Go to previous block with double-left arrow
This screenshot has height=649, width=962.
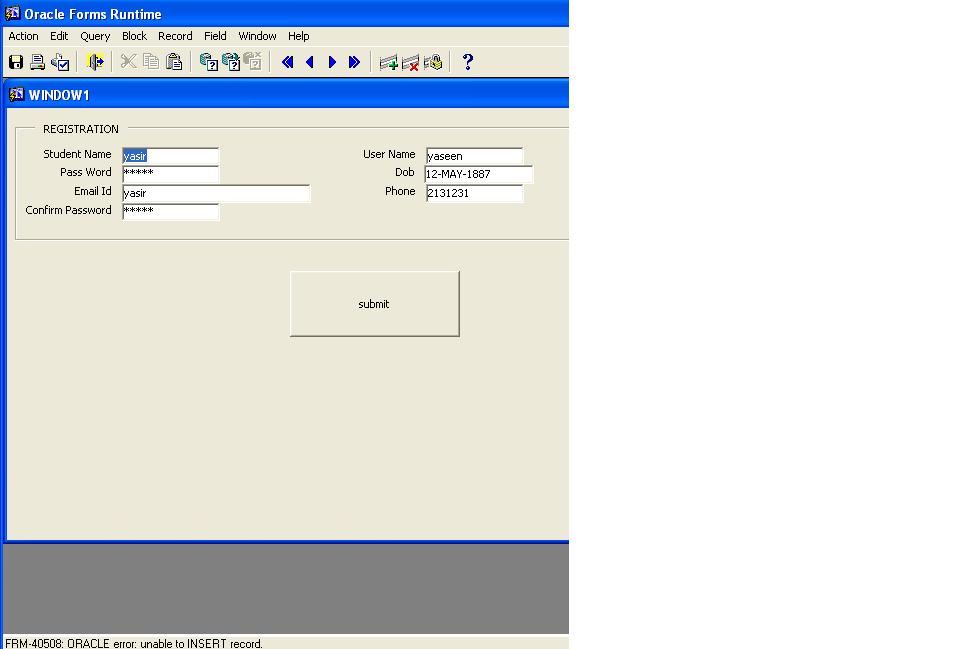click(287, 62)
